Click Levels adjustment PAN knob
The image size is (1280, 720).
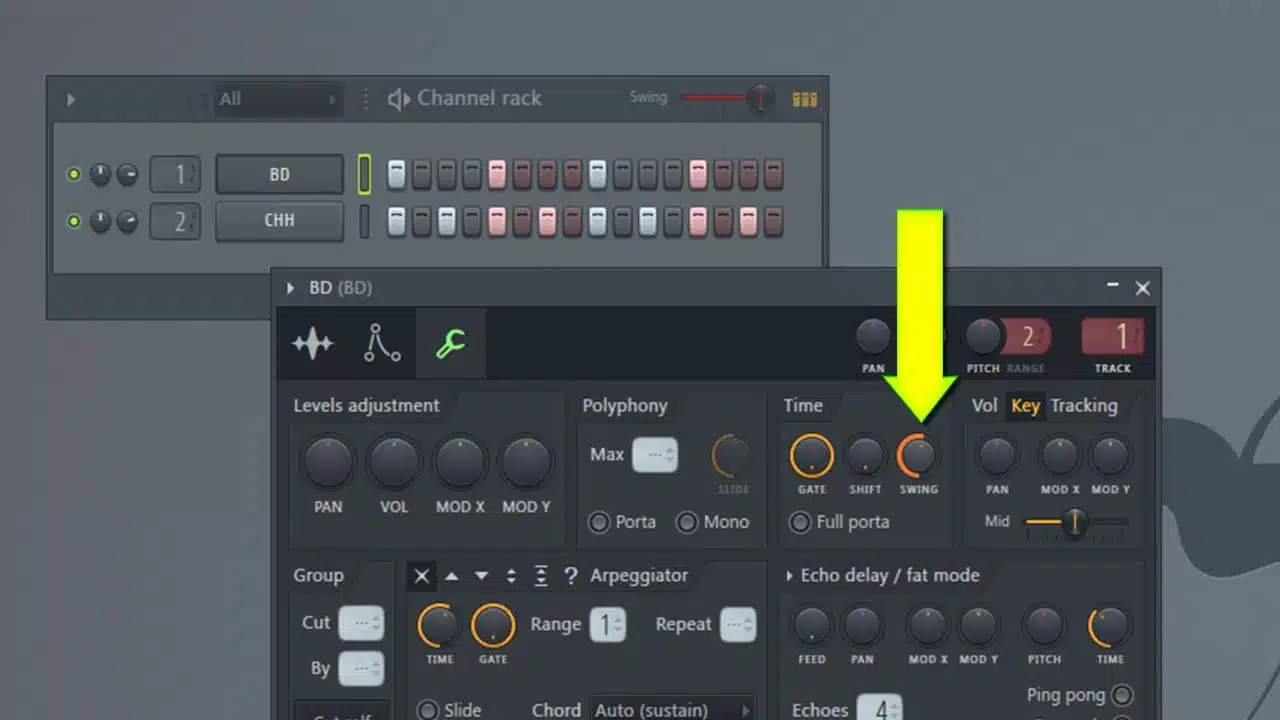click(x=328, y=461)
